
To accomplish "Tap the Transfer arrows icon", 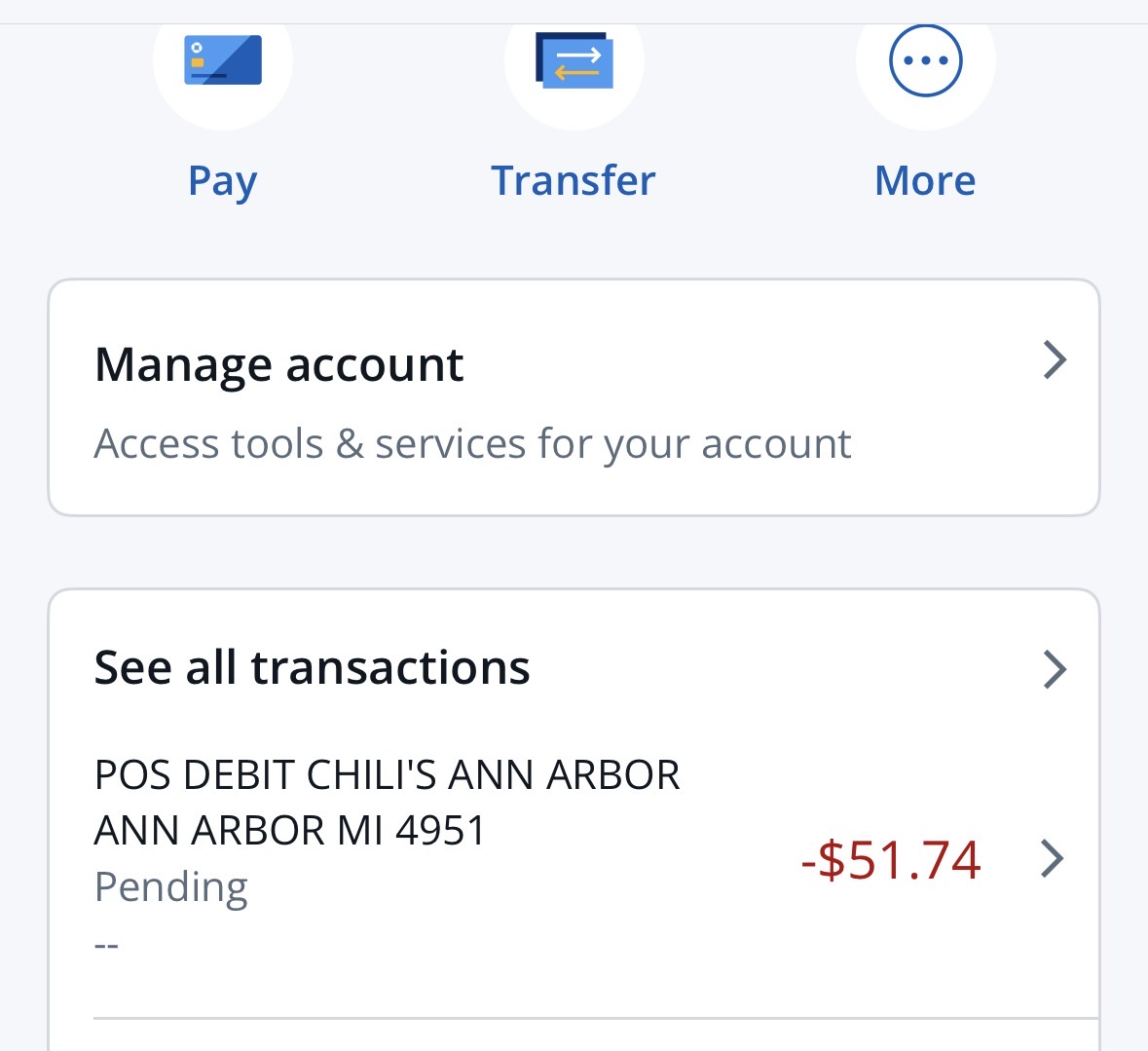I will pyautogui.click(x=574, y=60).
